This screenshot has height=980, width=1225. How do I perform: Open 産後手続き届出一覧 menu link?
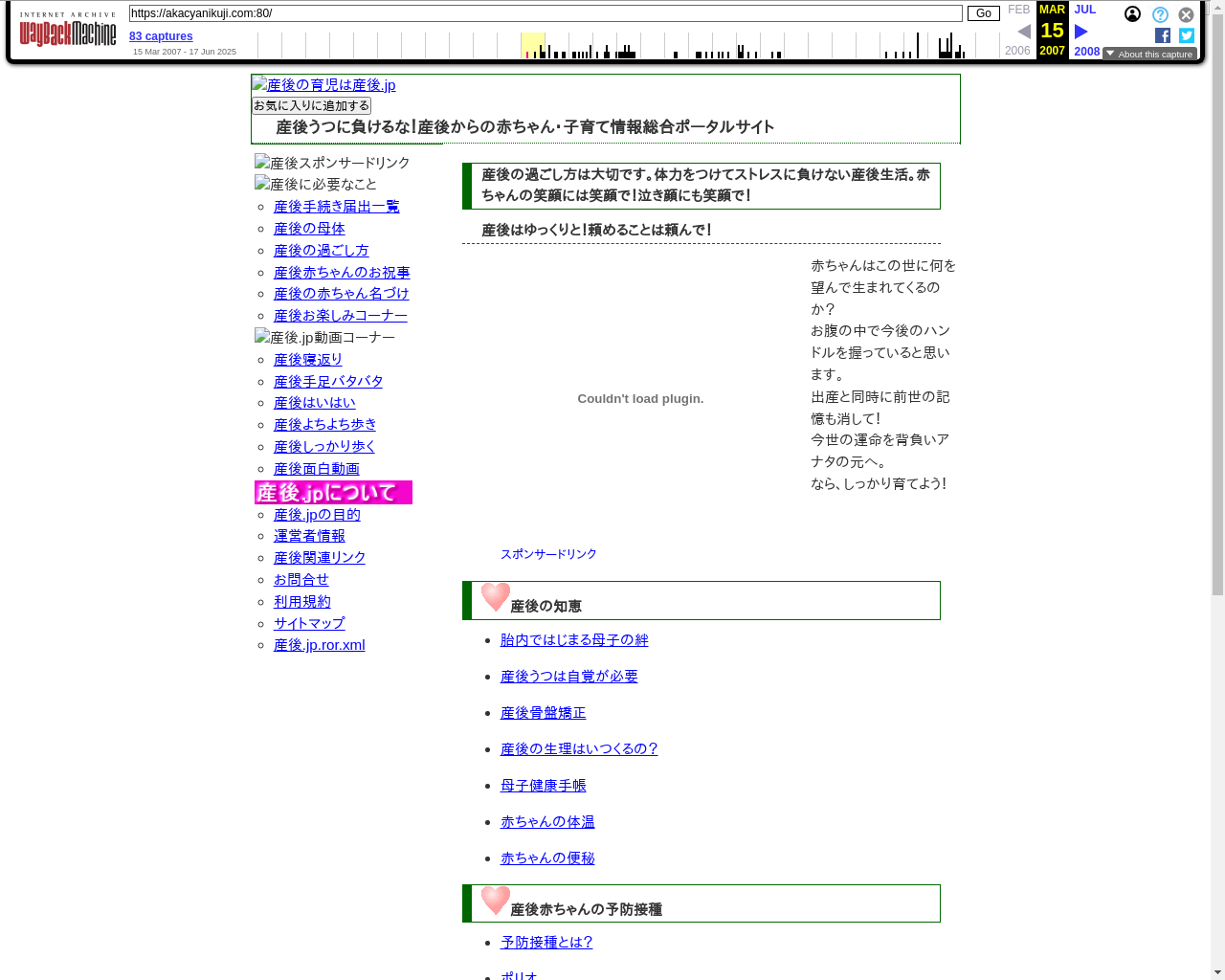tap(336, 207)
